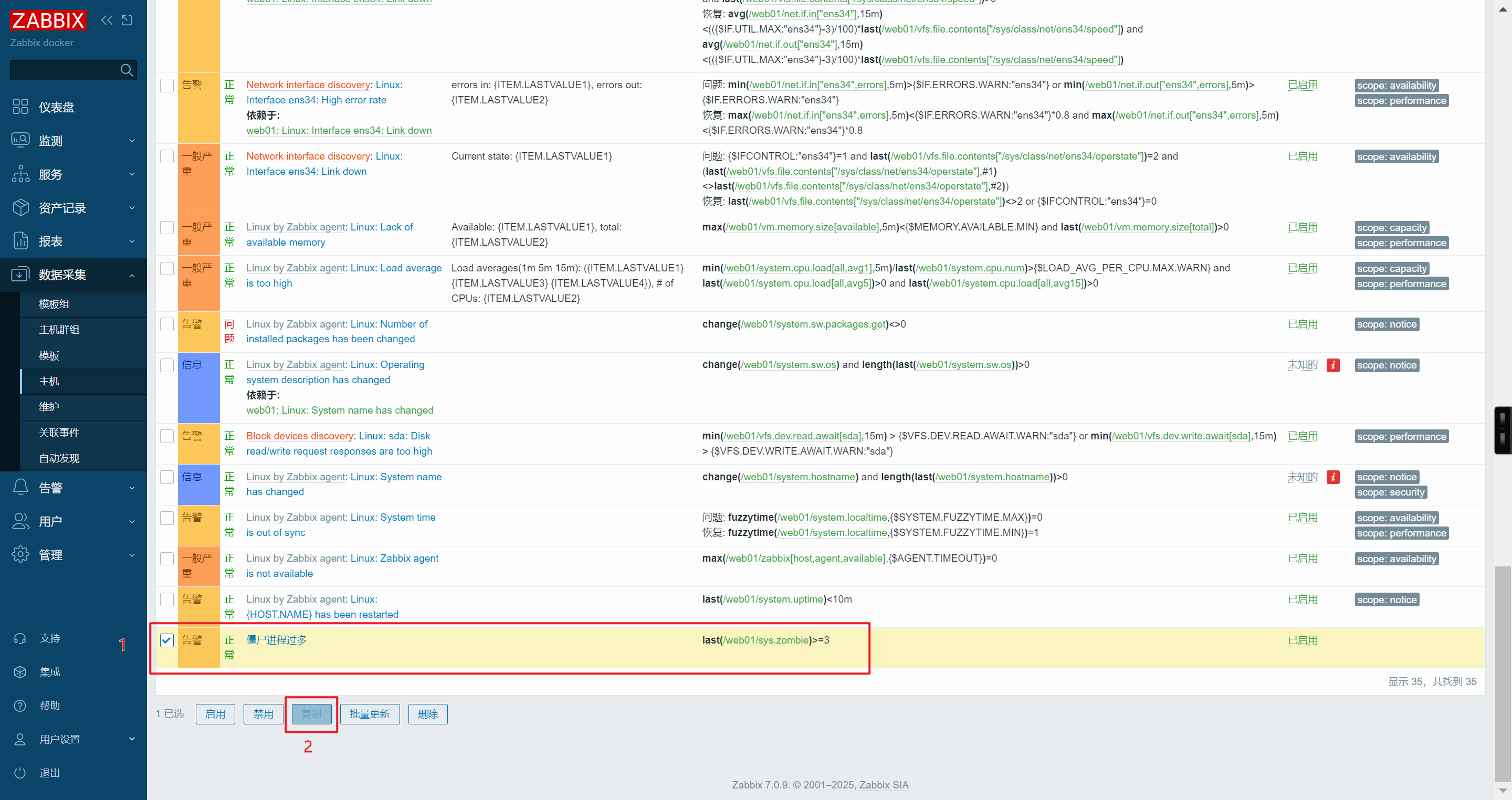Expand the 服务 menu chevron
1512x800 pixels.
(x=132, y=174)
